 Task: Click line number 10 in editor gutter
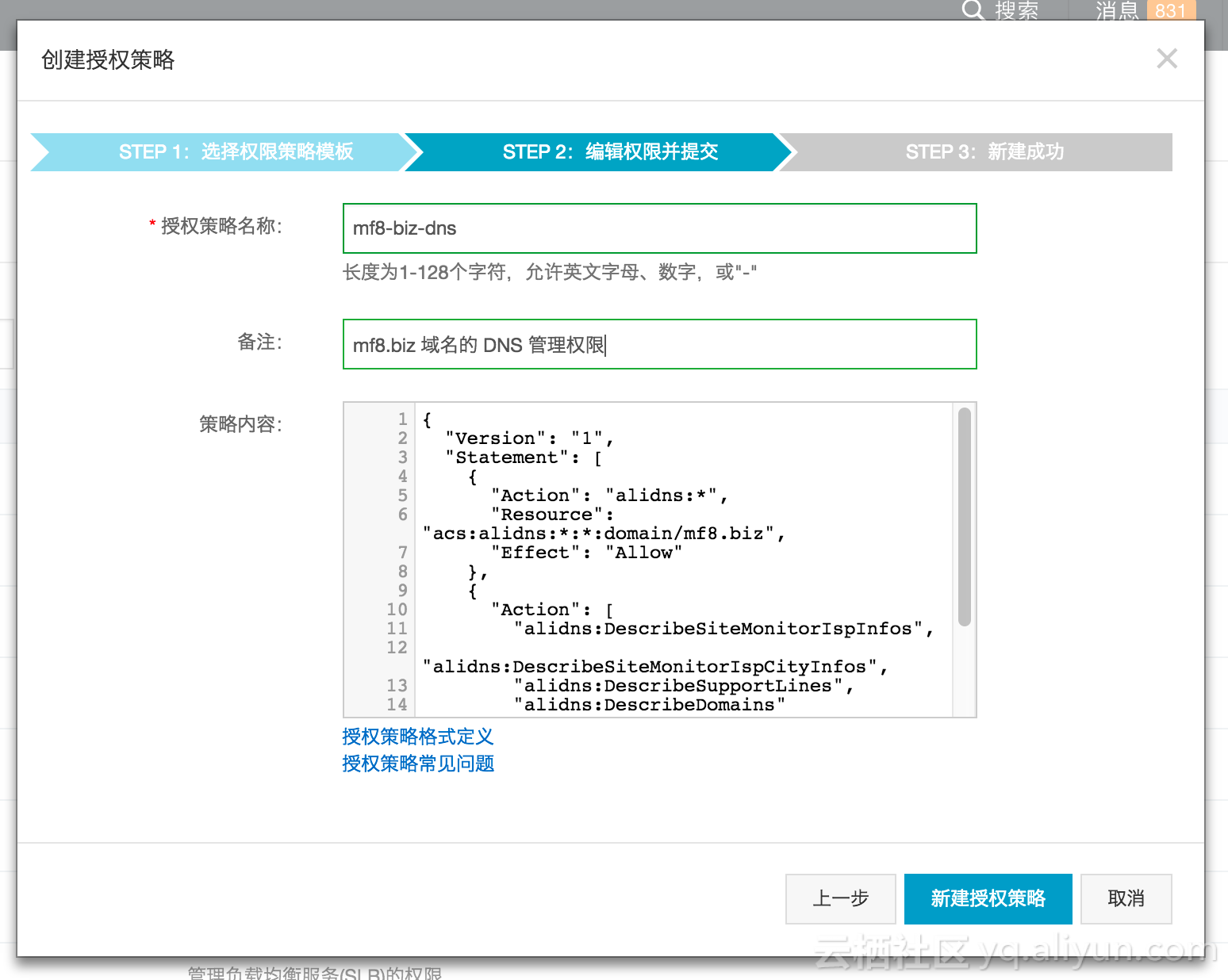pos(397,610)
